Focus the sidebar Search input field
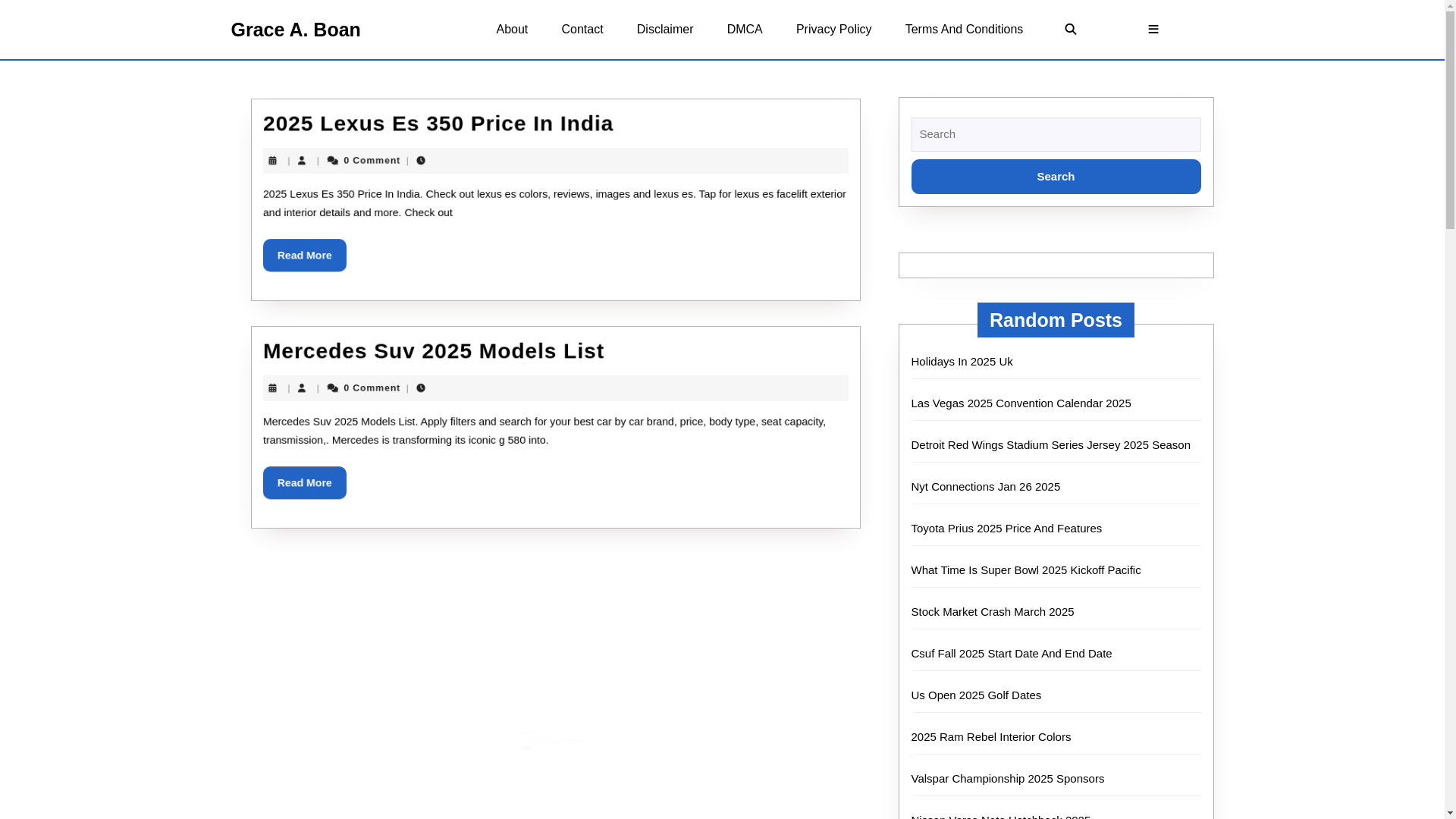This screenshot has width=1456, height=819. coord(1056,134)
